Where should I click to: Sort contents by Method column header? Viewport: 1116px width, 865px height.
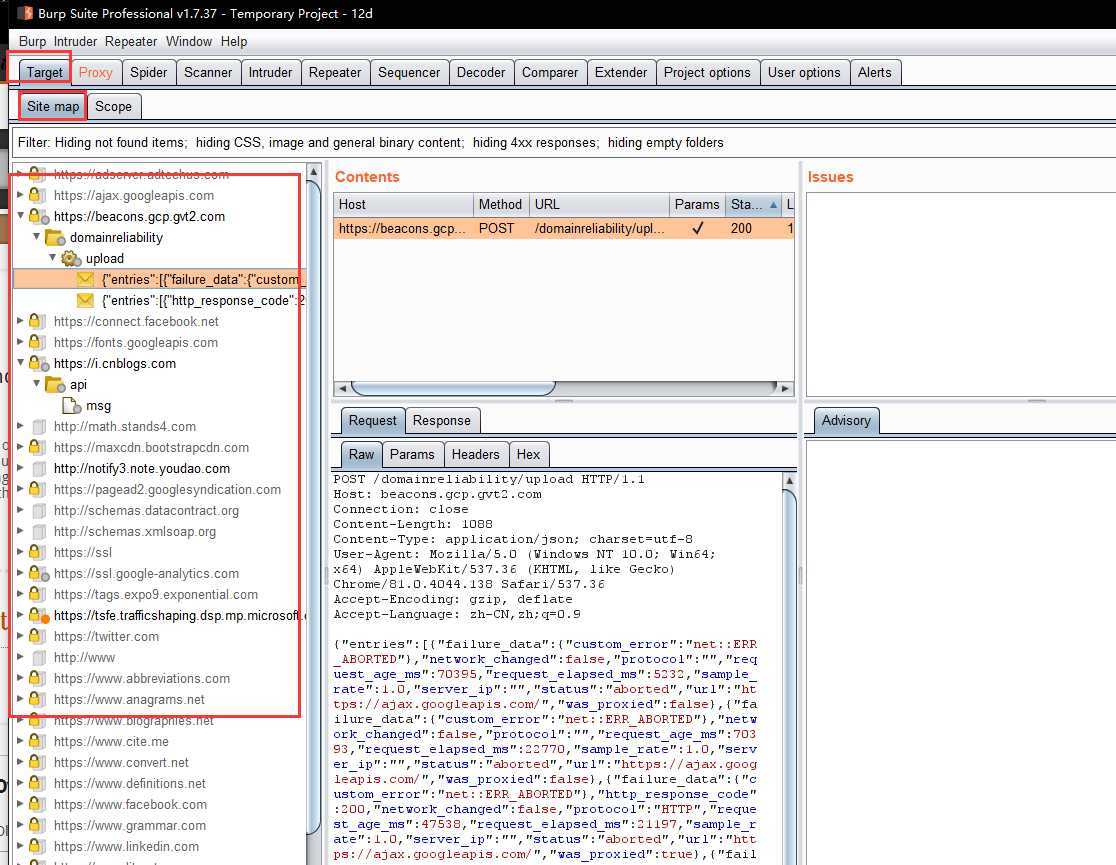501,204
